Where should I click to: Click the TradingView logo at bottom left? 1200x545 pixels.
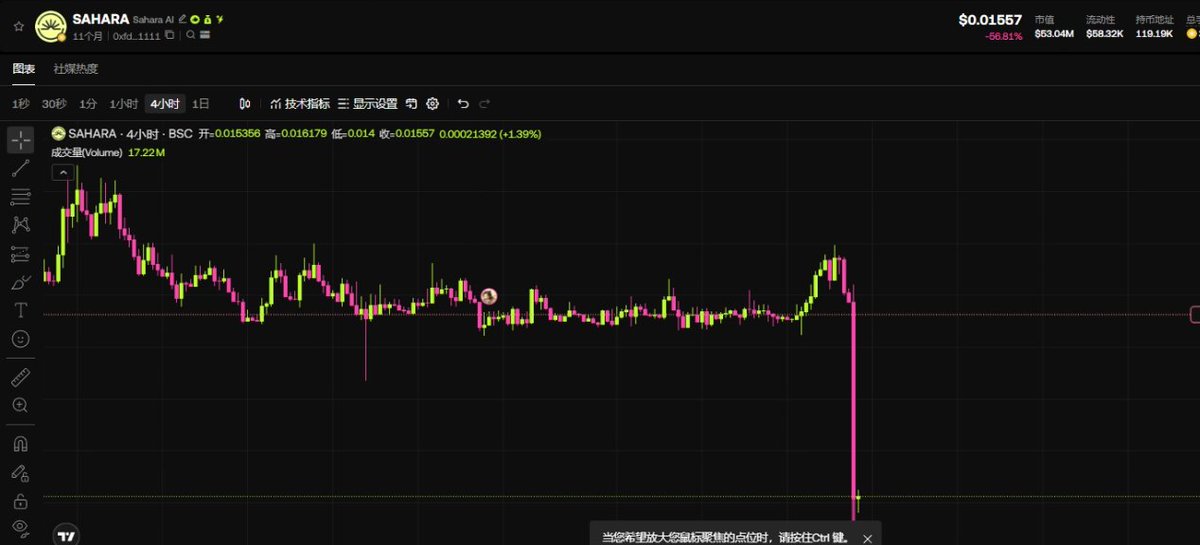click(x=66, y=536)
